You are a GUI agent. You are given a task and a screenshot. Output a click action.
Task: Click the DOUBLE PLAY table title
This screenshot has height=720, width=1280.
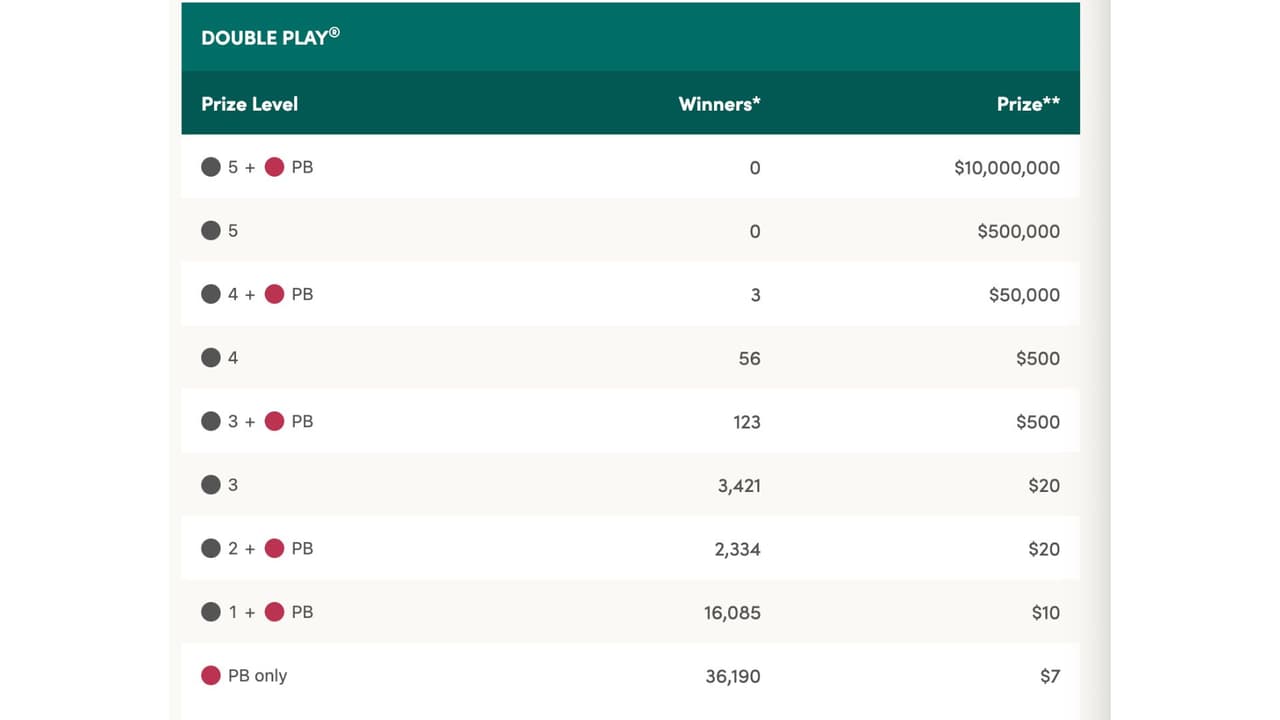pos(270,37)
